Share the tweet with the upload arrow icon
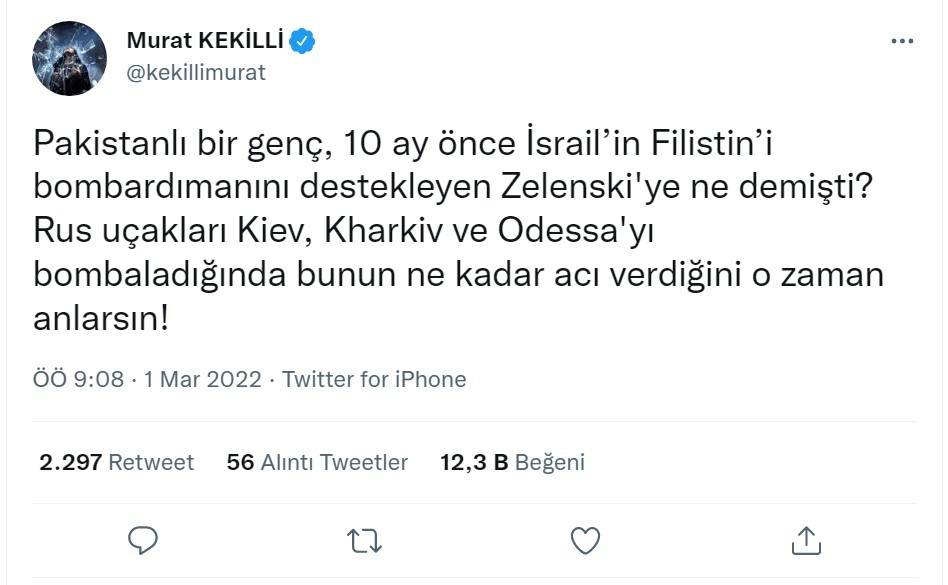 click(x=806, y=541)
